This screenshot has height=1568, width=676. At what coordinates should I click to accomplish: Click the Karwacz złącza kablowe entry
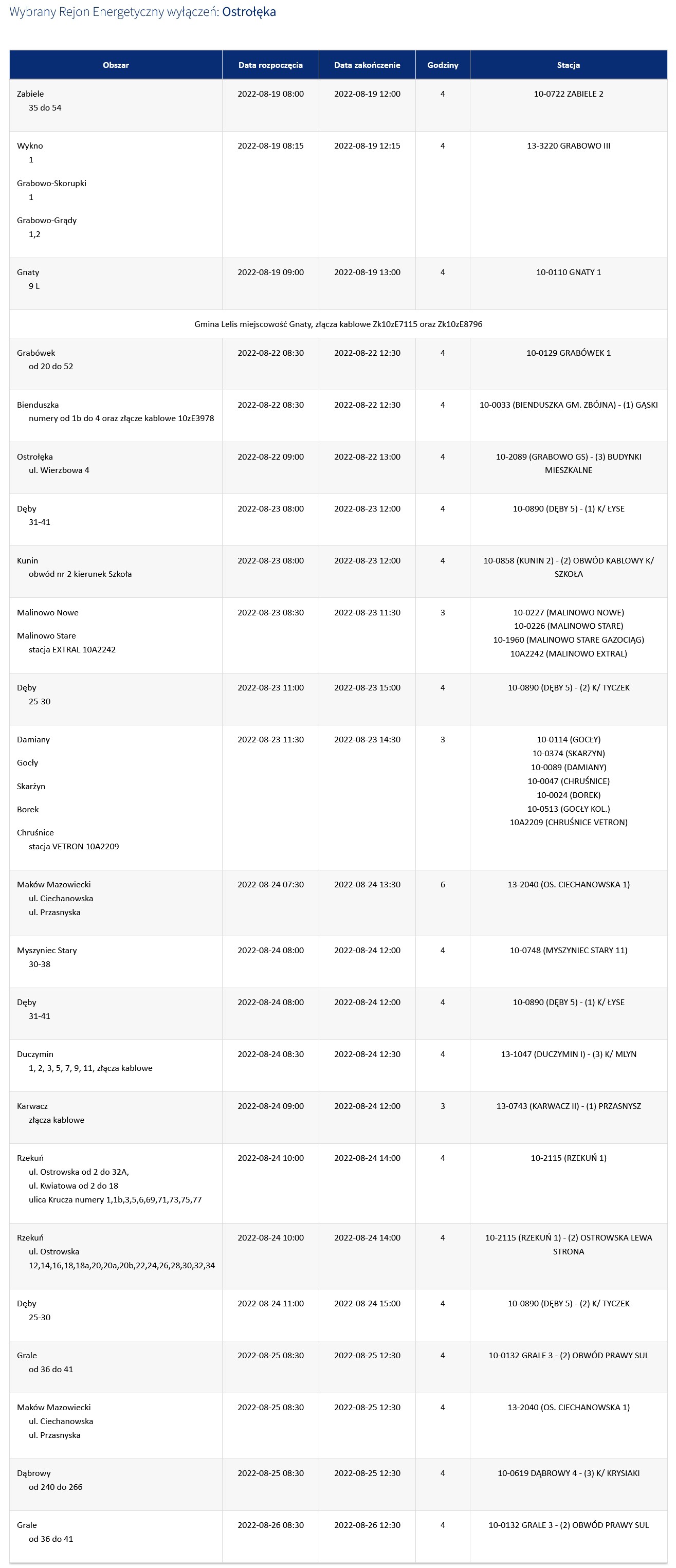pos(116,1118)
